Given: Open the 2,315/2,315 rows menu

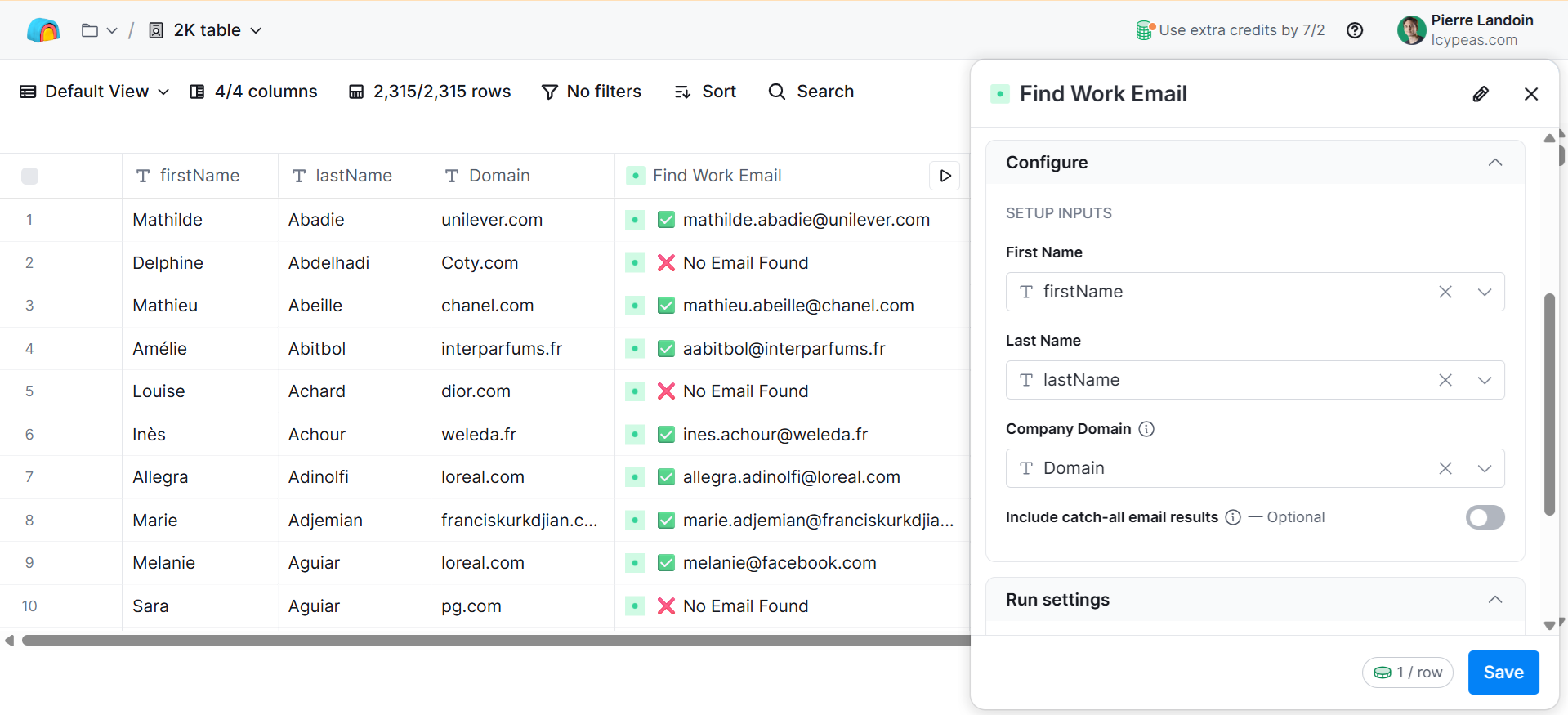Looking at the screenshot, I should point(430,92).
